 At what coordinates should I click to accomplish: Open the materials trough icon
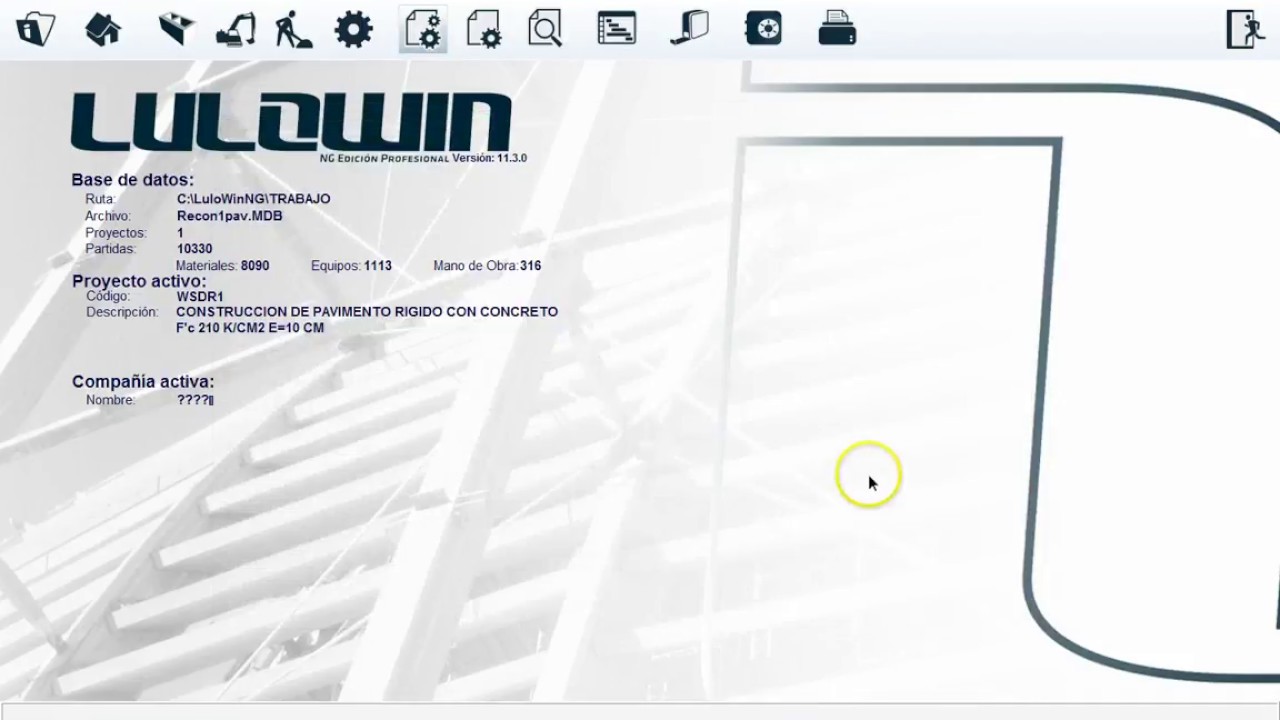[176, 29]
